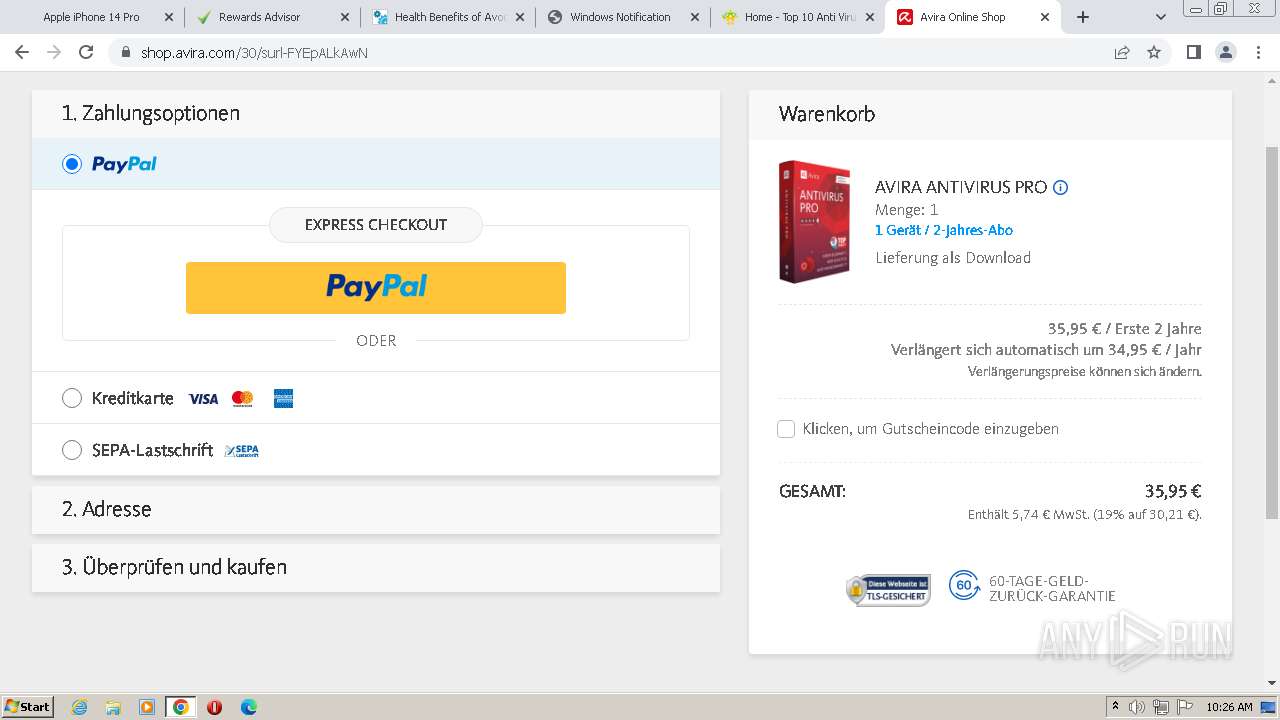Click the Chrome taskbar icon
Screen dimensions: 1280x720
click(181, 707)
